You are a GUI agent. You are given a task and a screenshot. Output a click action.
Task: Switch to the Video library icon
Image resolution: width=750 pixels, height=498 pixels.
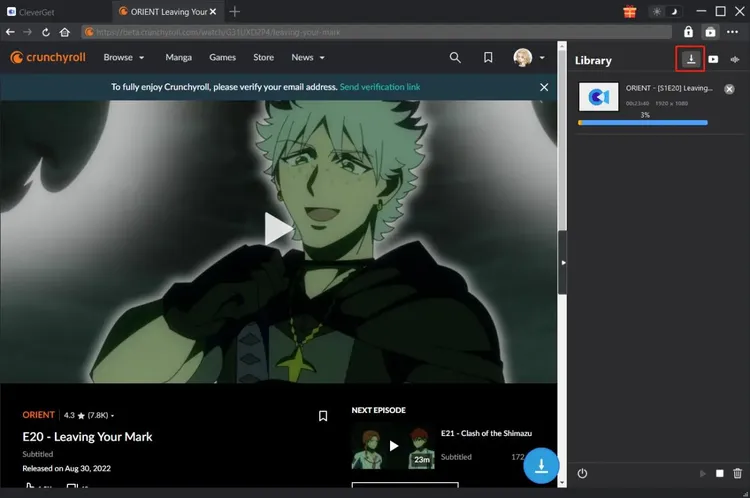pos(713,60)
